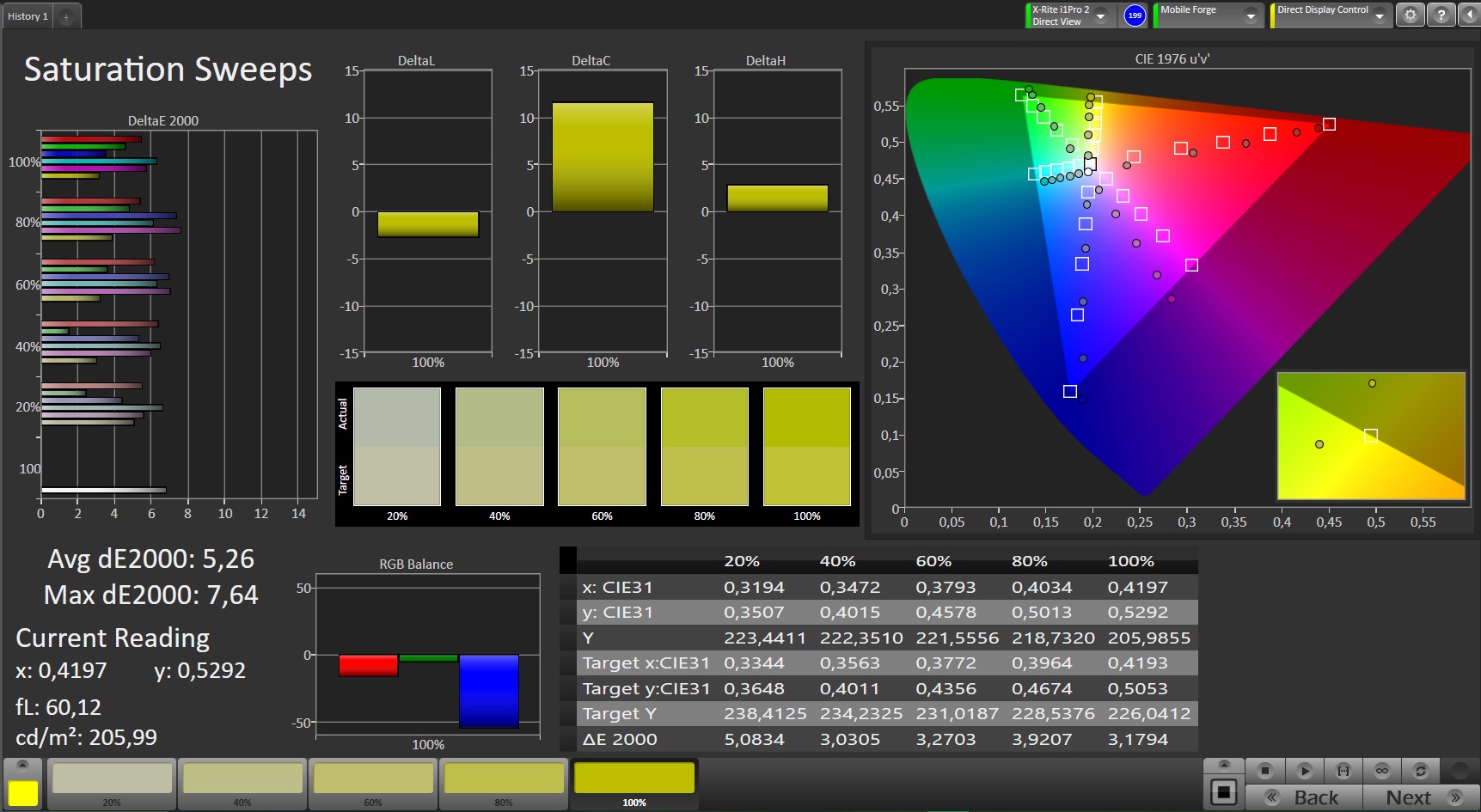Click the Target Y value 226,0412
Screen dimensions: 1481x812
(1149, 714)
